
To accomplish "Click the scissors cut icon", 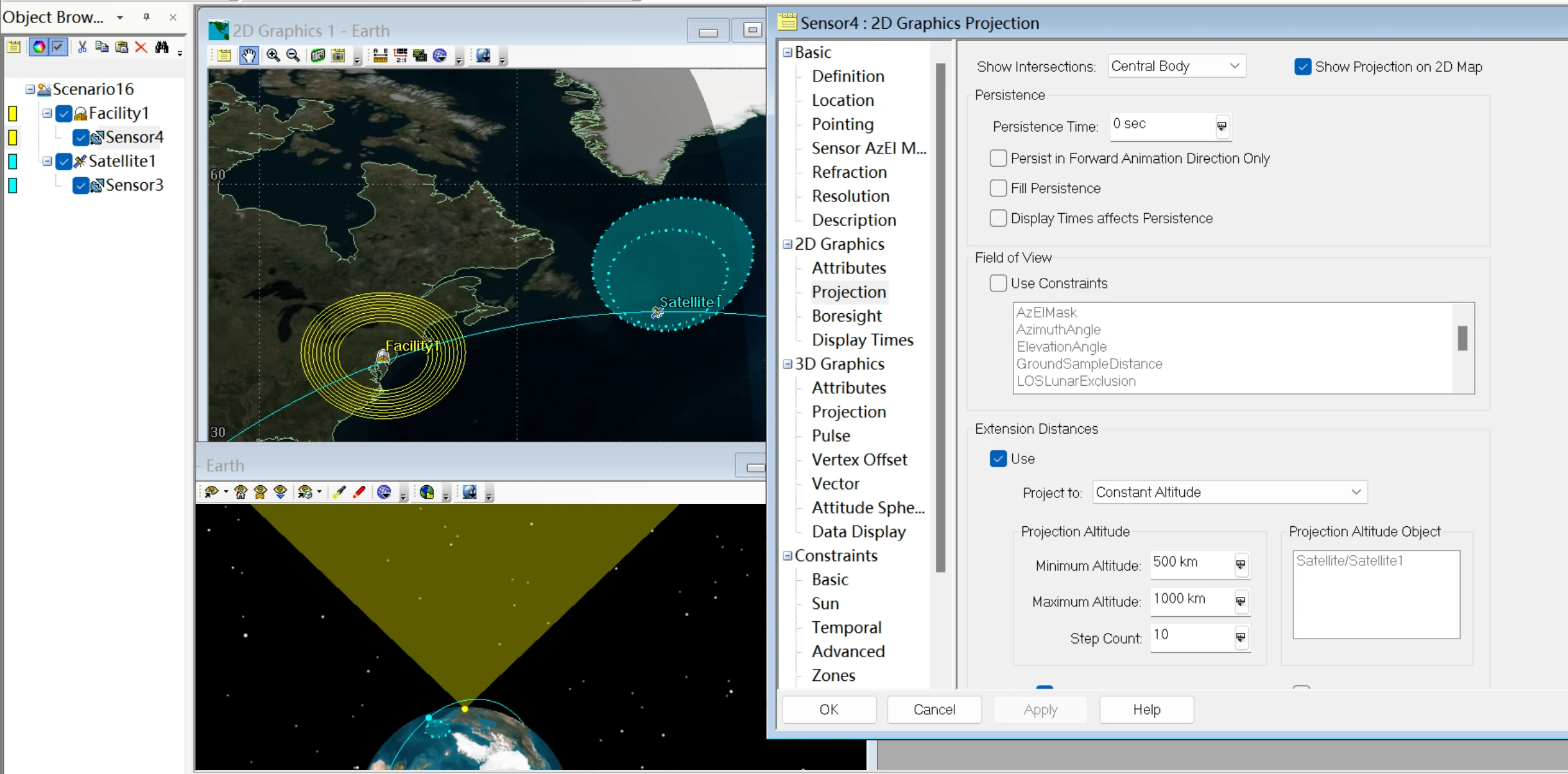I will point(82,47).
